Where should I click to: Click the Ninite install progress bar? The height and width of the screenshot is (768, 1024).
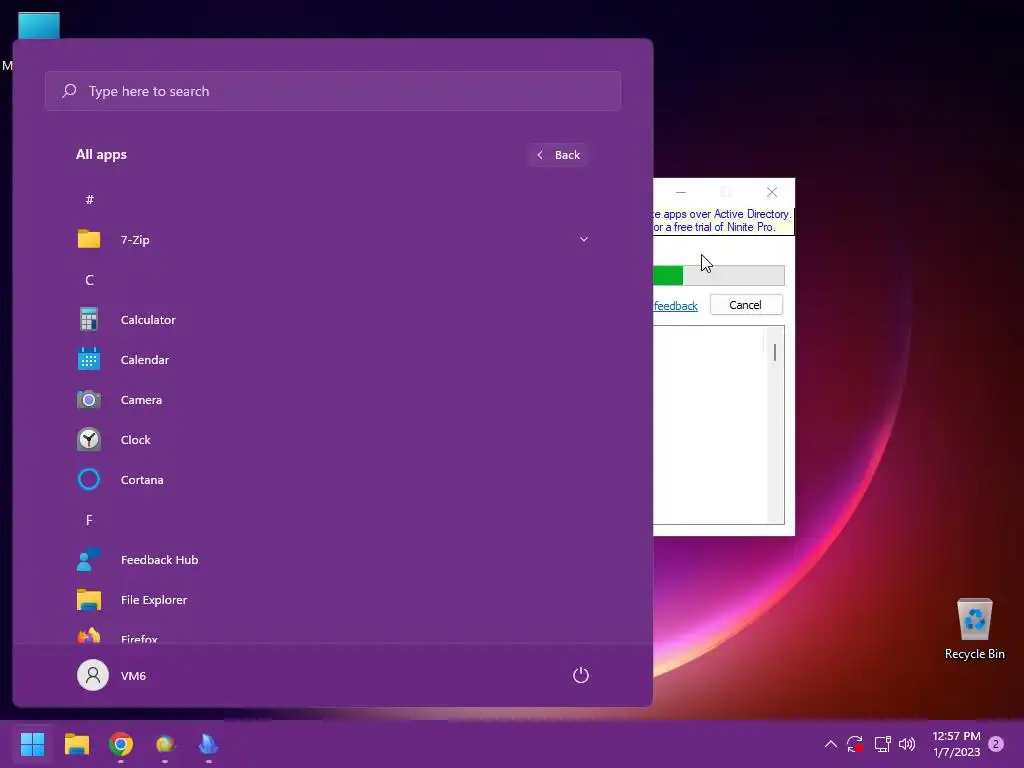tap(718, 276)
